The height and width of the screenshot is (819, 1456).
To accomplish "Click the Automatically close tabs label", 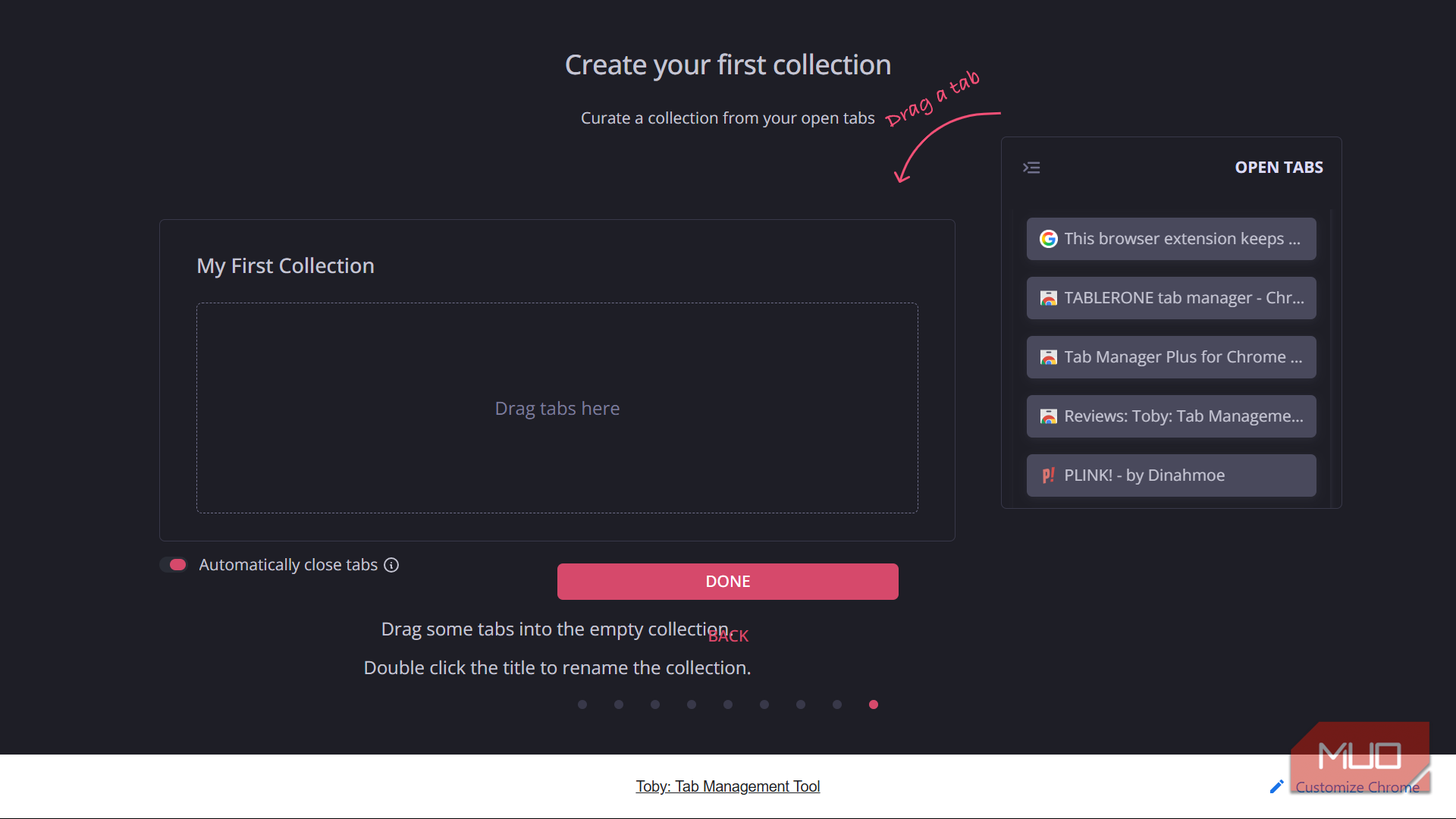I will 288,565.
